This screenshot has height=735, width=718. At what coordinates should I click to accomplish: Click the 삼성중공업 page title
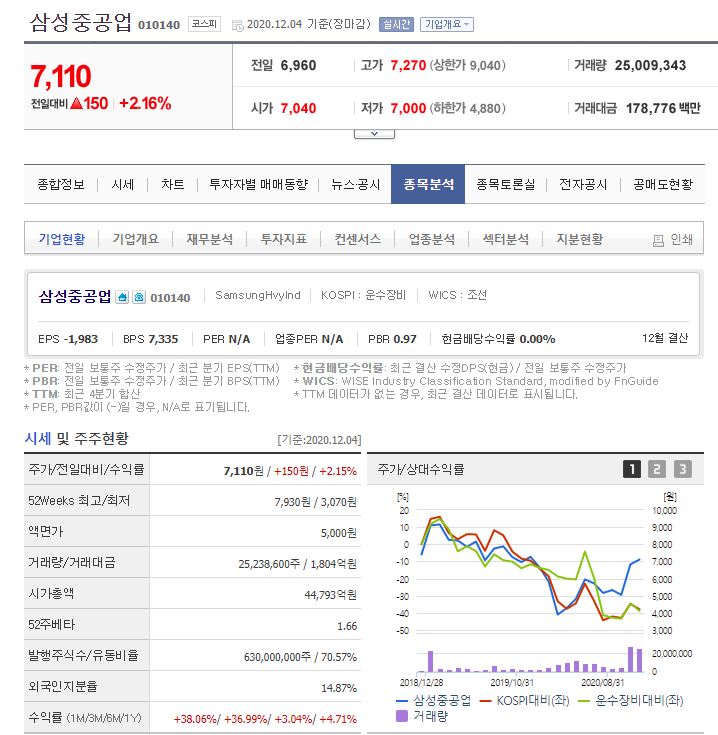(81, 22)
